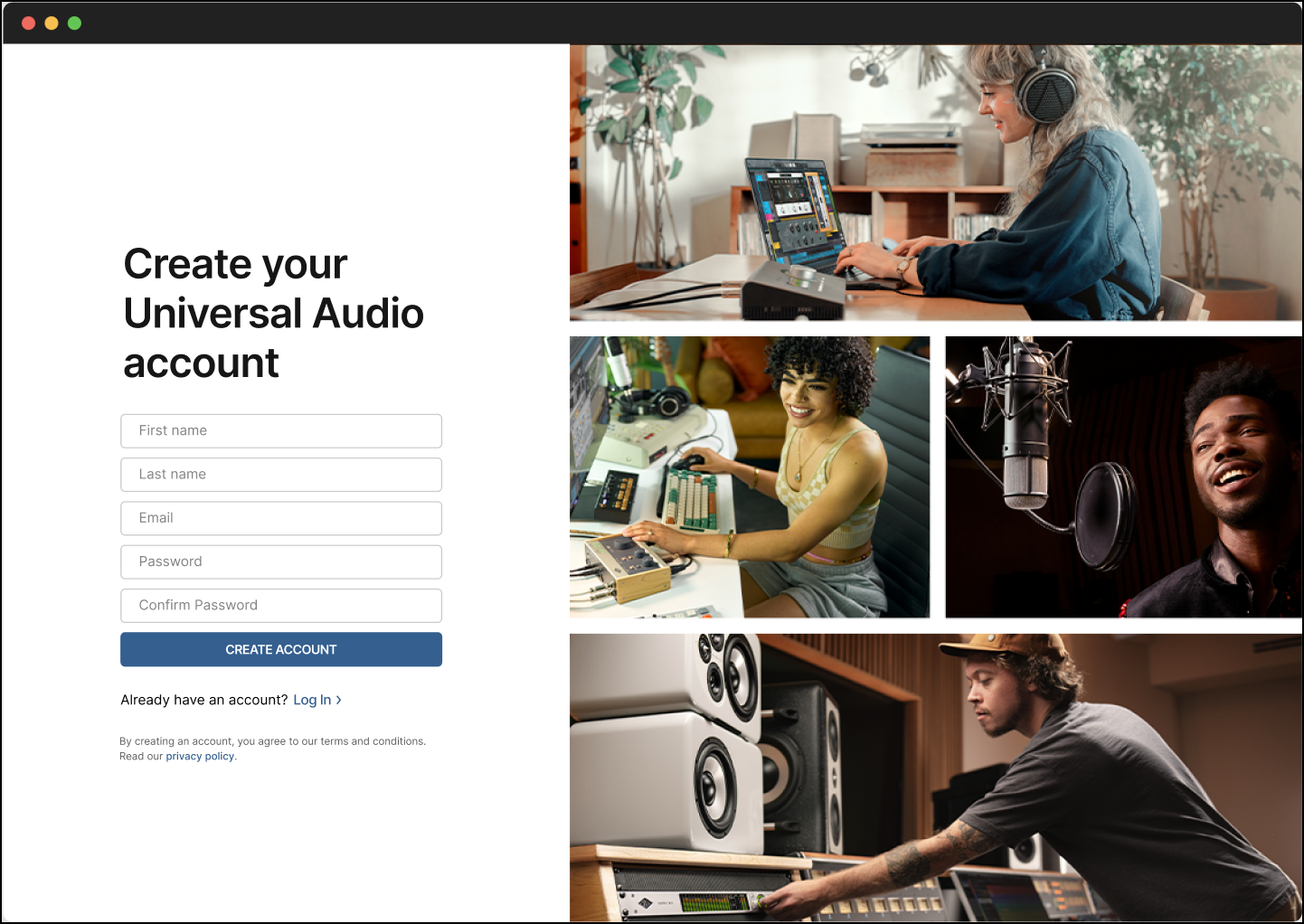Minimize the window with the yellow button
This screenshot has height=924, width=1304.
tap(52, 23)
